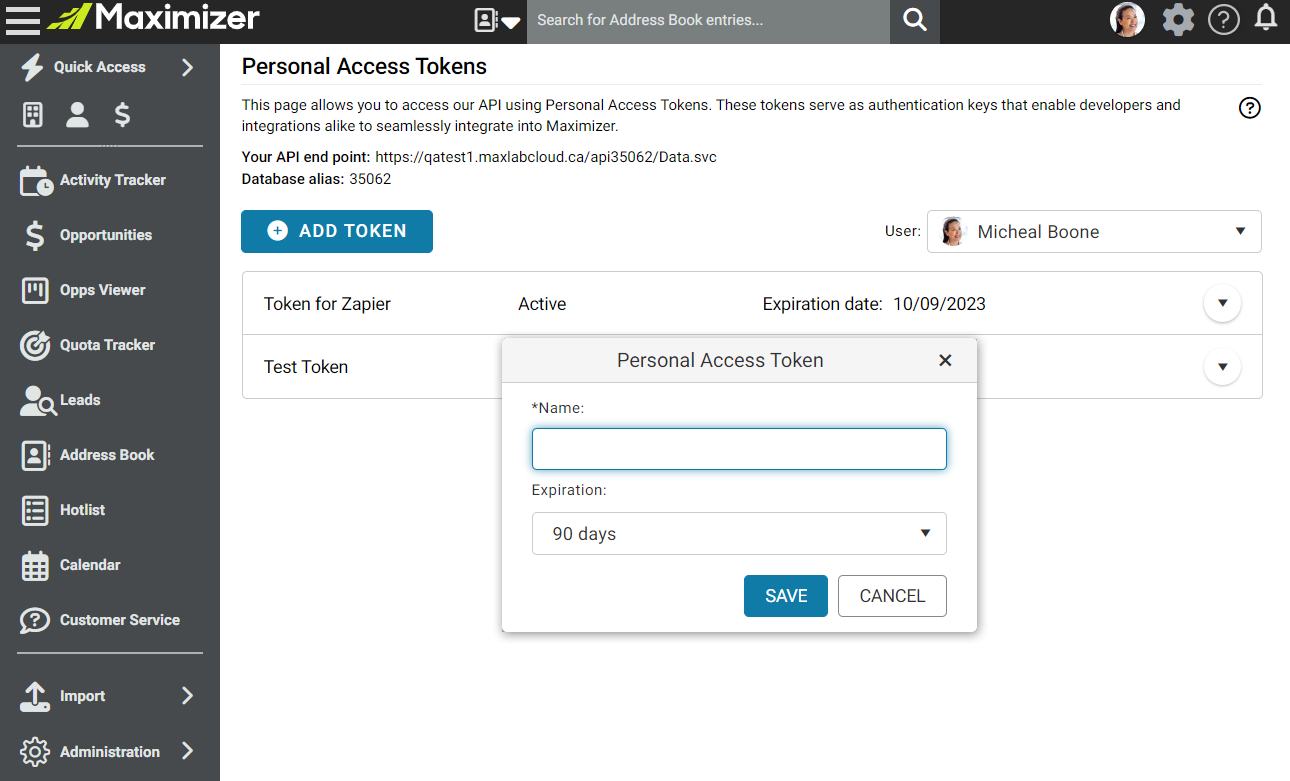This screenshot has width=1290, height=781.
Task: Open help icon in top bar
Action: click(x=1223, y=19)
